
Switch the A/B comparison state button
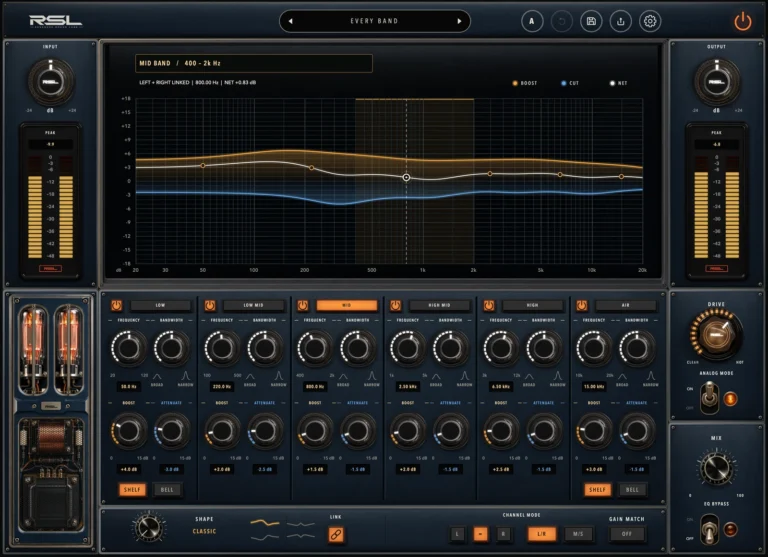(532, 21)
